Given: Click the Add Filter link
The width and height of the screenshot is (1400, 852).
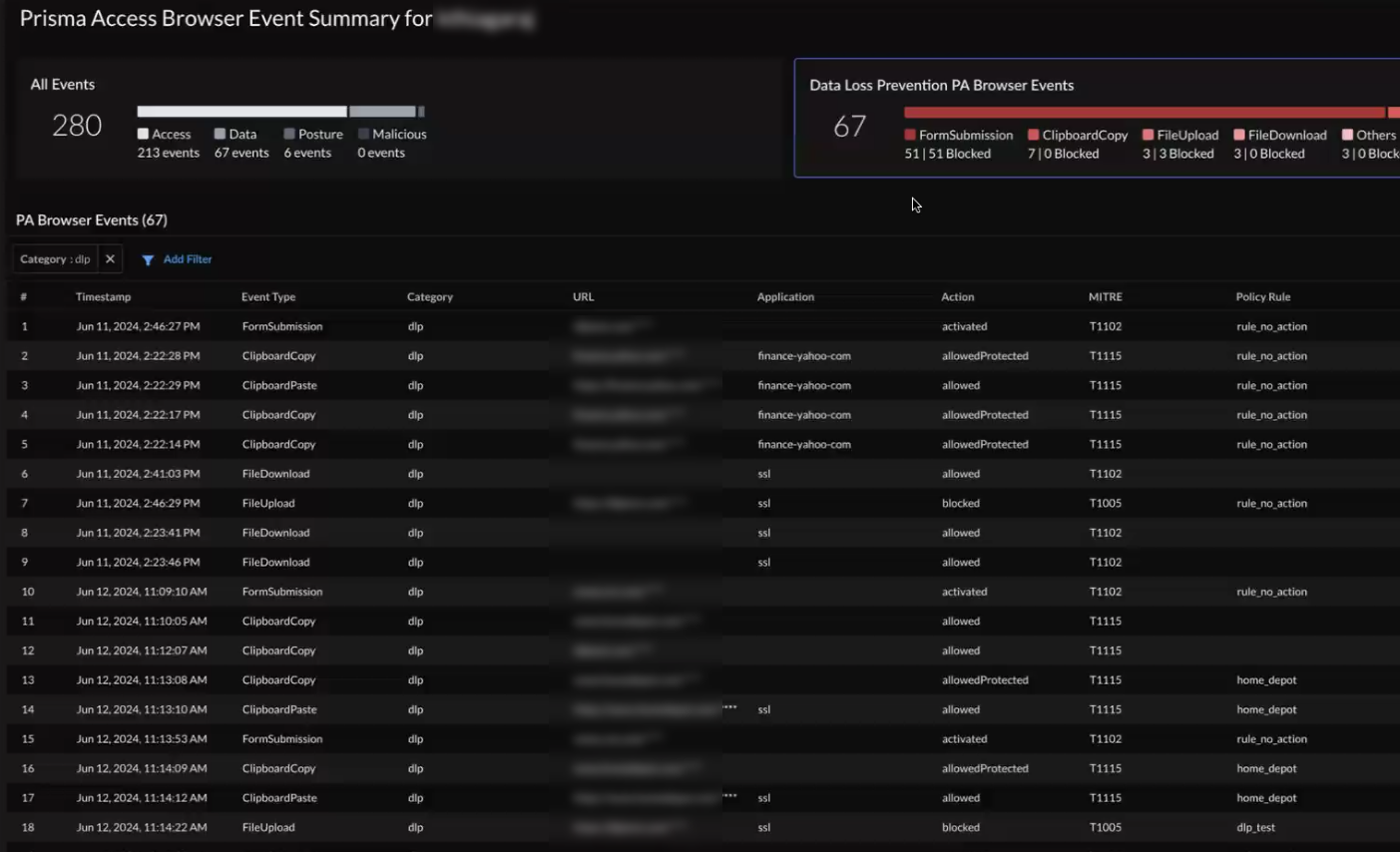Looking at the screenshot, I should click(x=188, y=259).
